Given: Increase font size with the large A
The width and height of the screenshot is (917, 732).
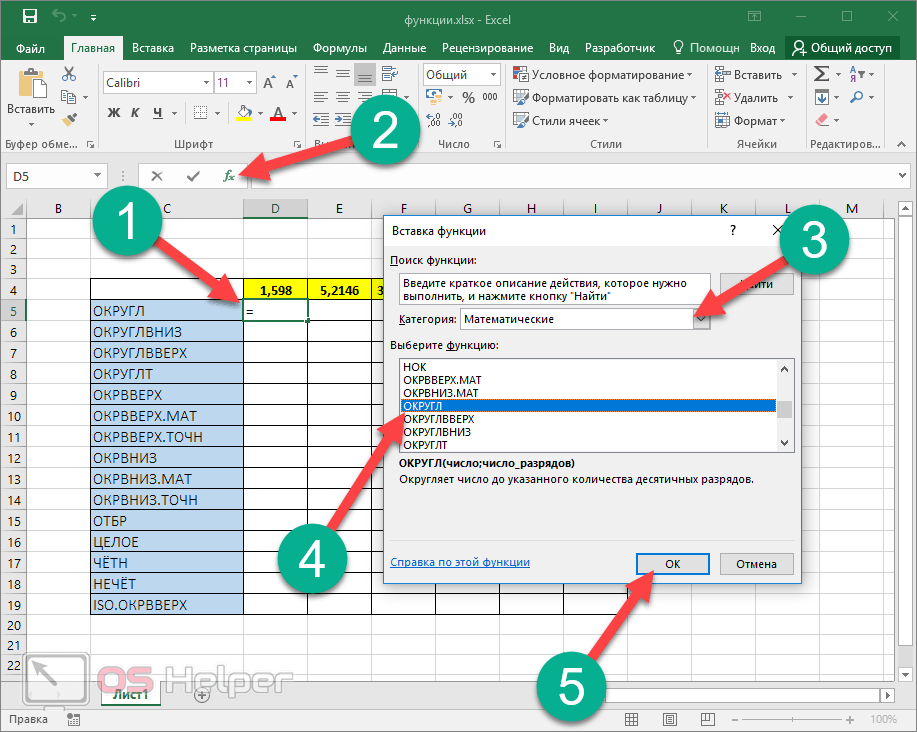Looking at the screenshot, I should click(x=269, y=82).
